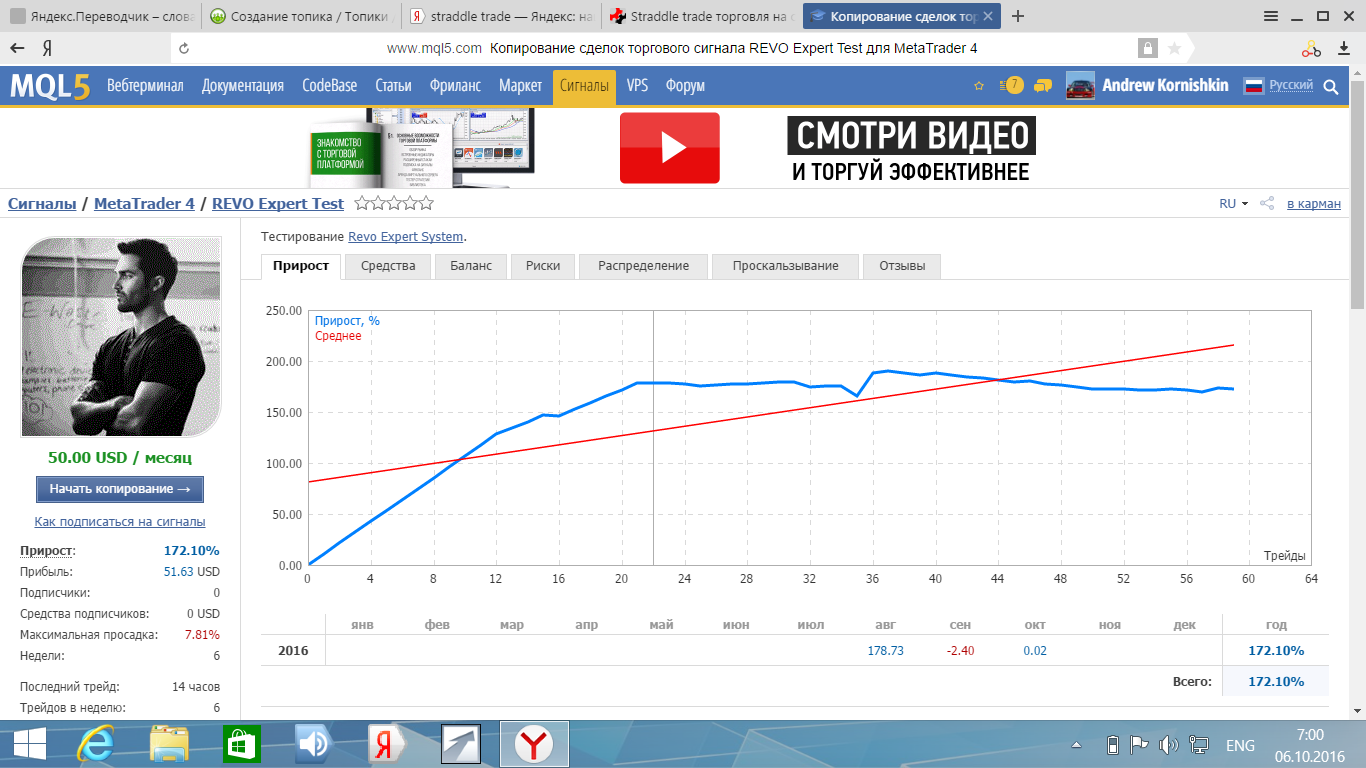Open 'Как подписаться на сигналы' link

coord(120,522)
